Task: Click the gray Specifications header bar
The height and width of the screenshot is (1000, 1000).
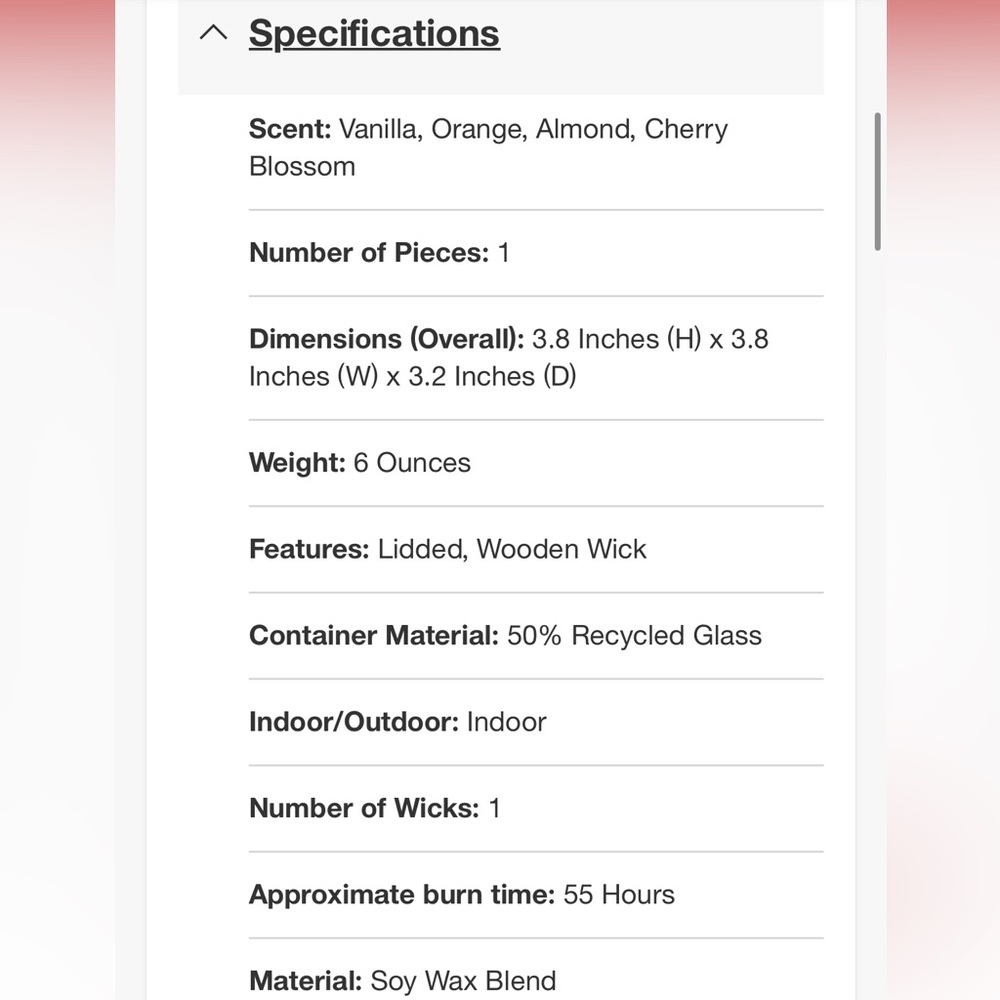Action: (x=501, y=47)
